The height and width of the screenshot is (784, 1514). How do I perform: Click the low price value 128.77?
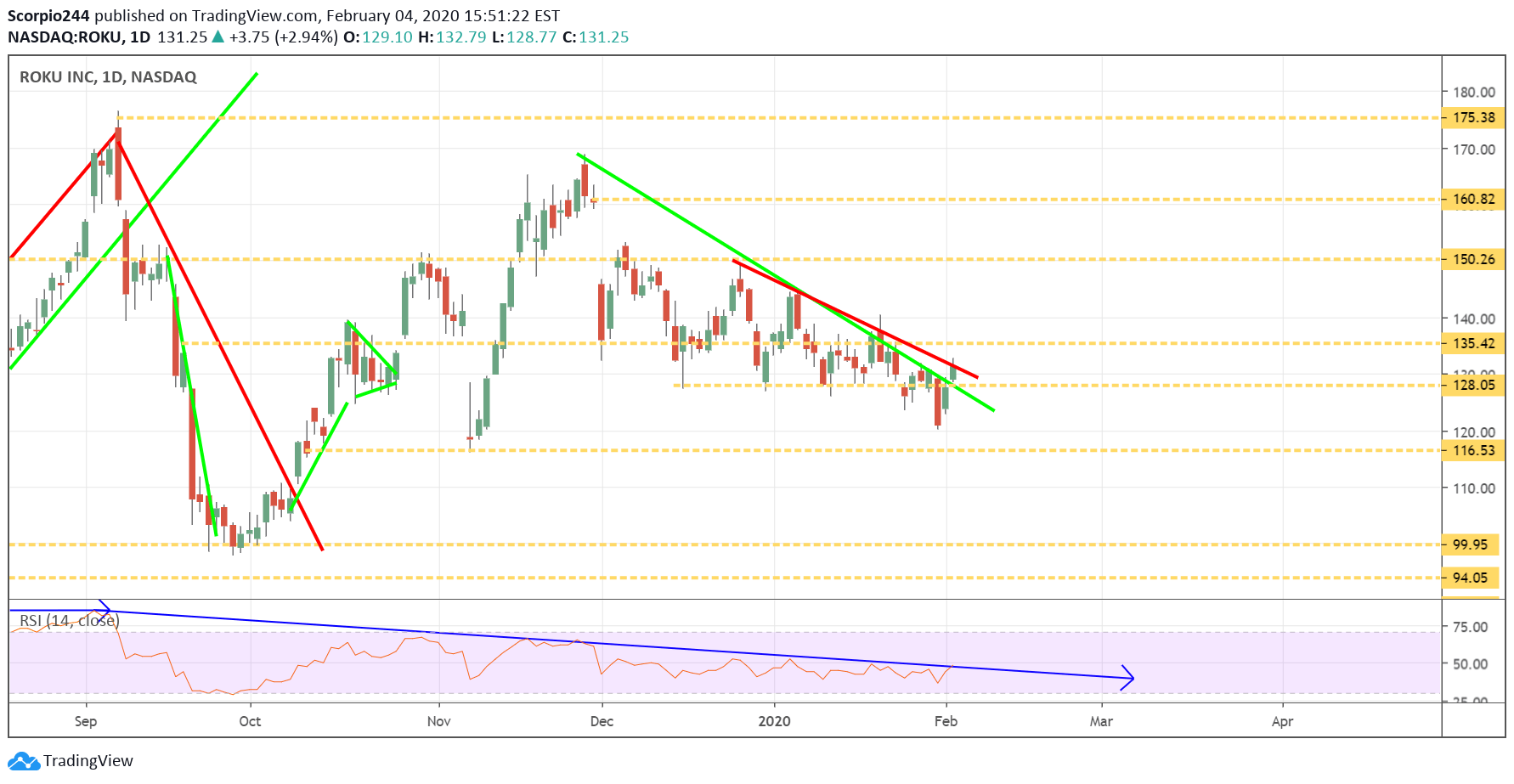532,37
